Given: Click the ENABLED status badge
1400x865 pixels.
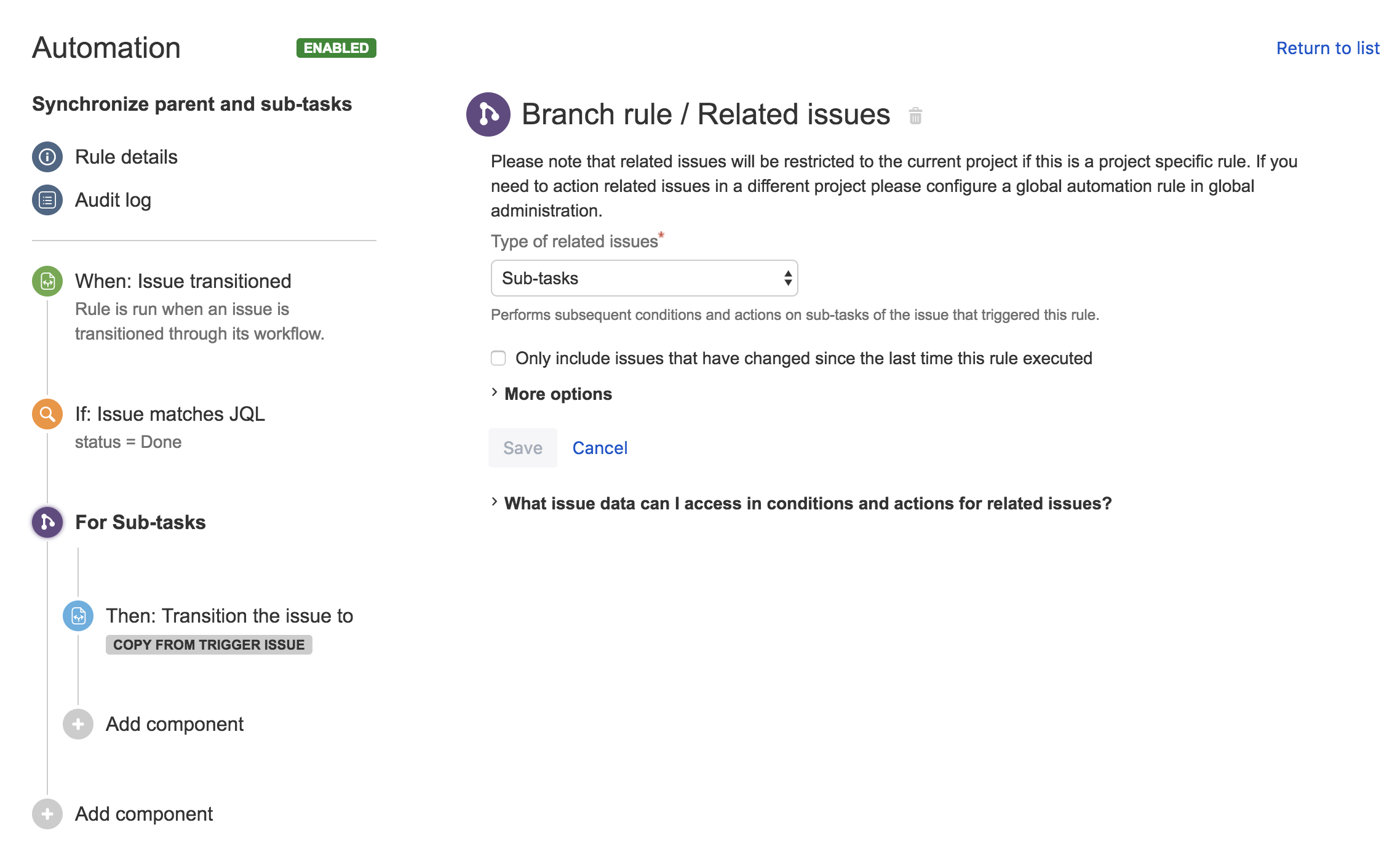Looking at the screenshot, I should tap(336, 48).
